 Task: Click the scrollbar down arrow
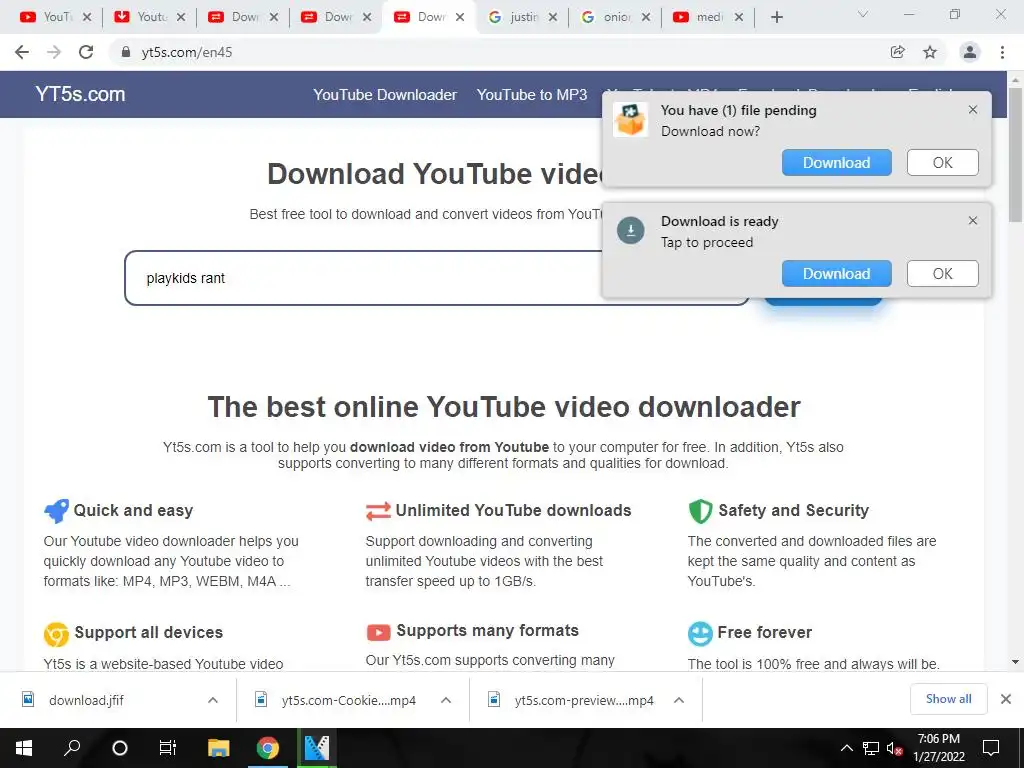click(x=1016, y=662)
